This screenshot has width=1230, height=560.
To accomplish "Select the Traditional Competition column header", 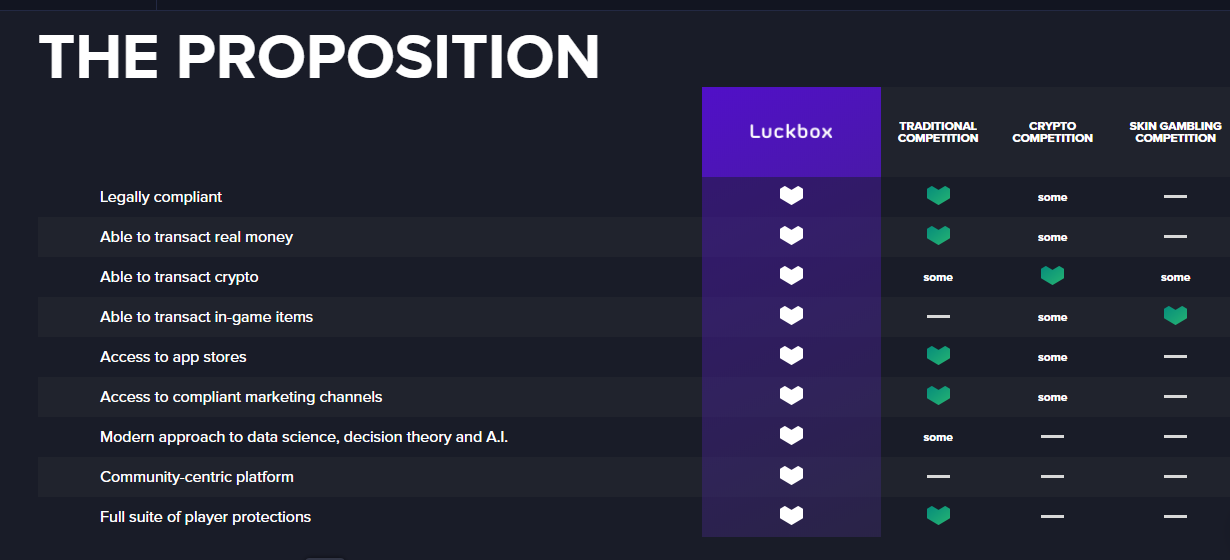I will click(x=938, y=132).
